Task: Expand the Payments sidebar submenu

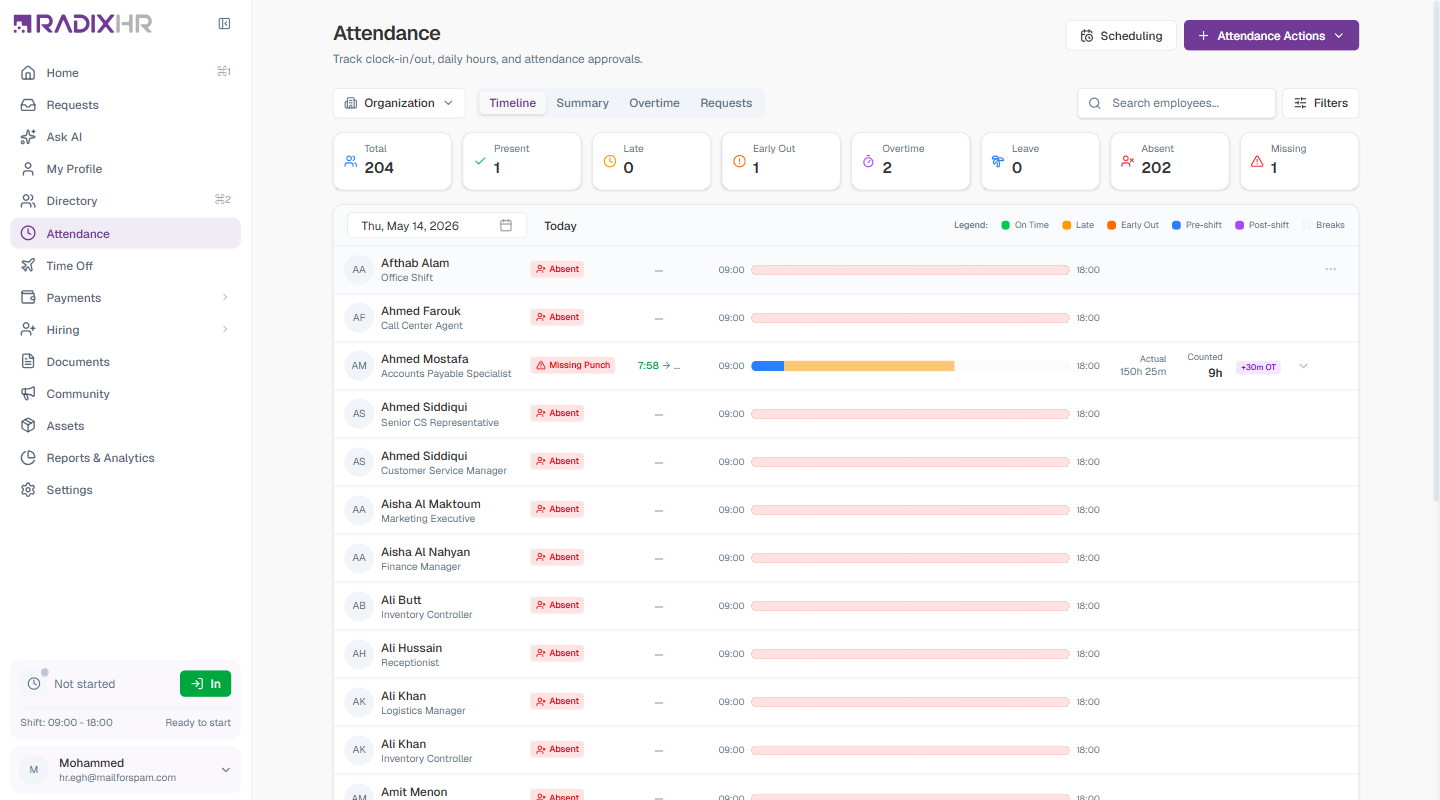Action: point(225,298)
